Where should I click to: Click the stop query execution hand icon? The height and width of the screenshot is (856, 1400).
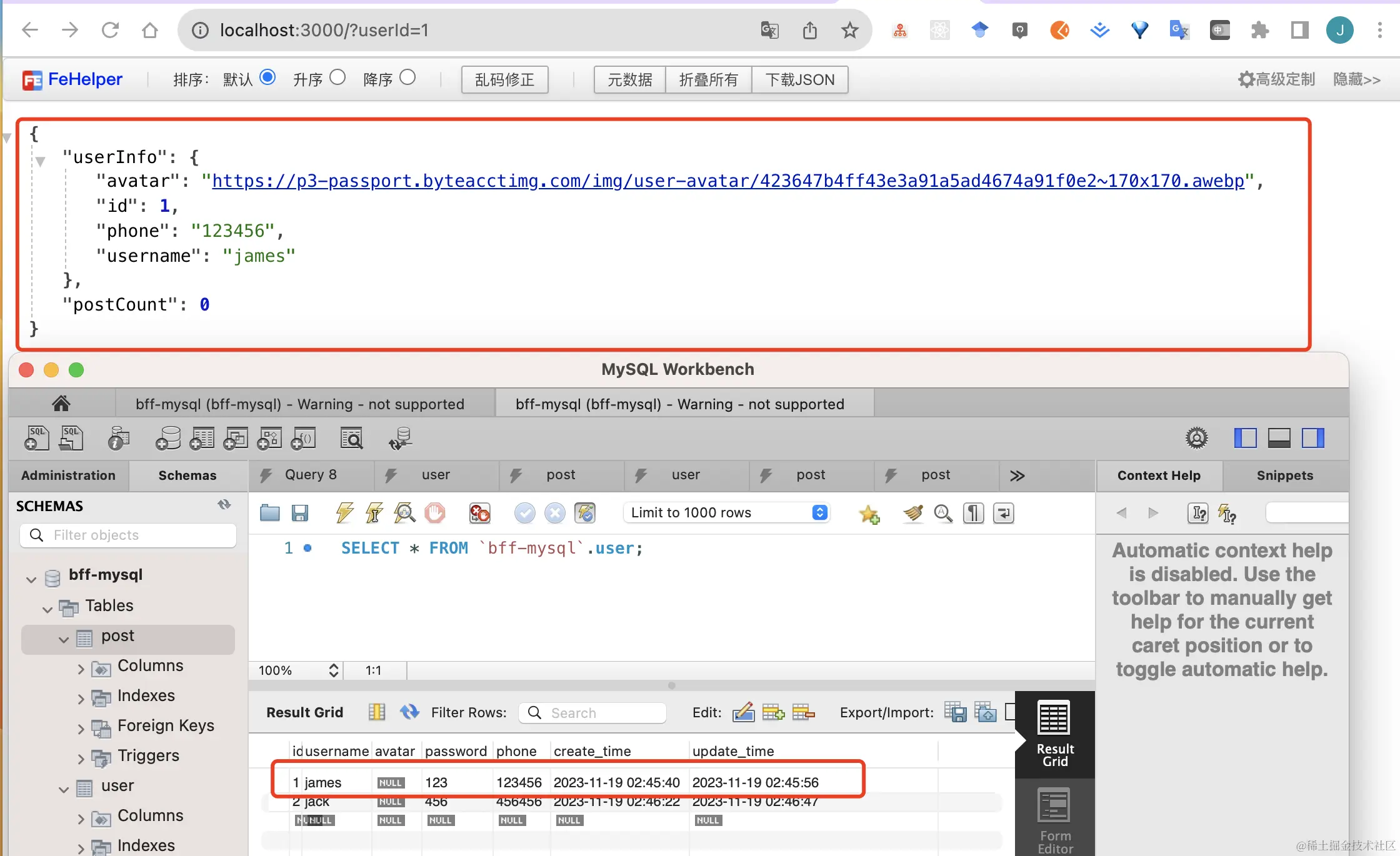(x=435, y=513)
